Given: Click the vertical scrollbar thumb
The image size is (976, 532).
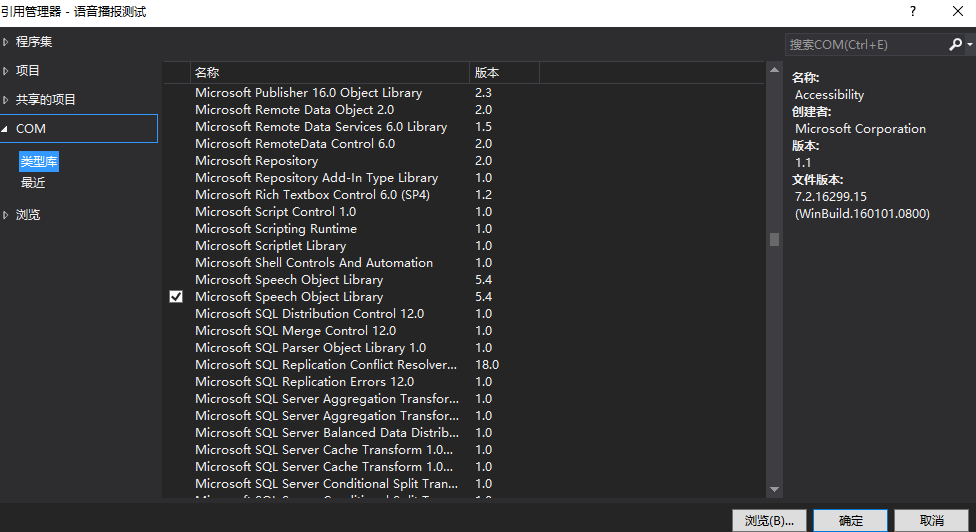Looking at the screenshot, I should point(774,240).
